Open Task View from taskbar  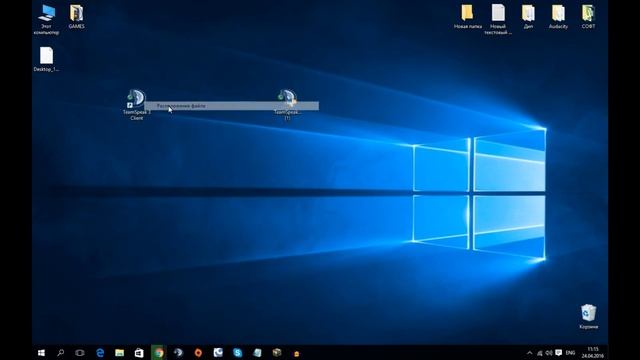coord(80,353)
